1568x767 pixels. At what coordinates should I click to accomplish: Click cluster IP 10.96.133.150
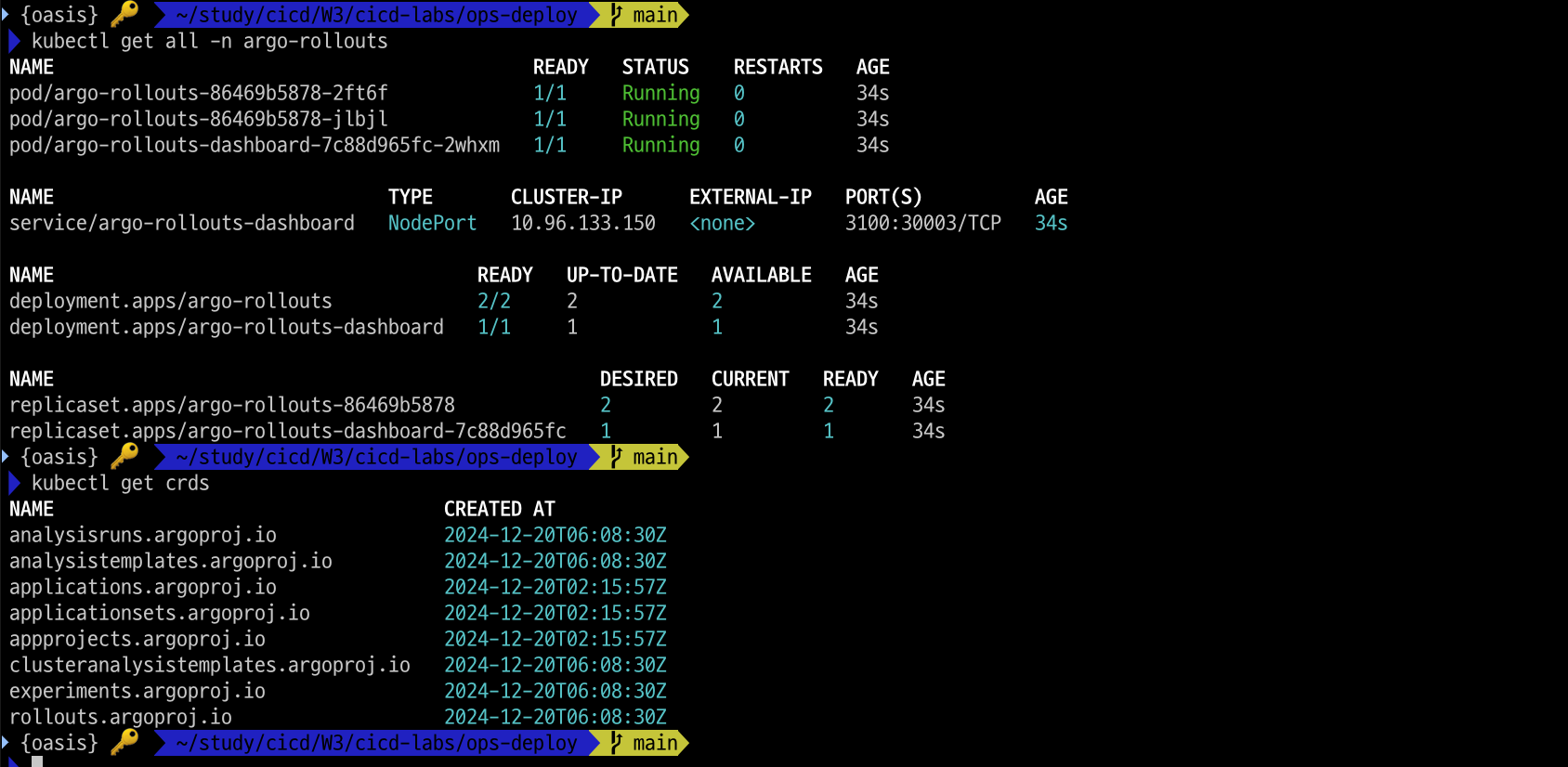[x=583, y=223]
